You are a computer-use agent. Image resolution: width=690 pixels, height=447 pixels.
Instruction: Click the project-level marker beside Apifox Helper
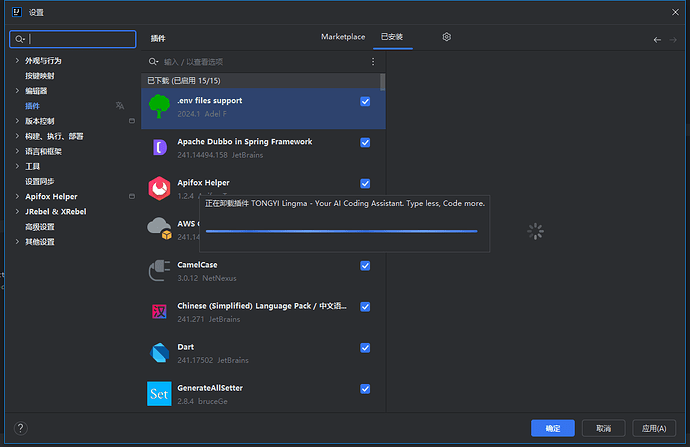(132, 196)
